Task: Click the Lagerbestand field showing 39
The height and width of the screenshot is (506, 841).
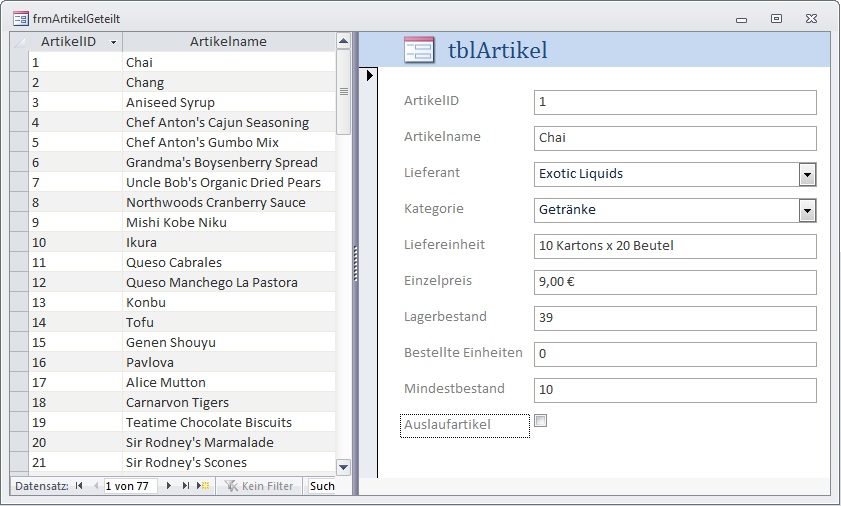Action: point(675,318)
